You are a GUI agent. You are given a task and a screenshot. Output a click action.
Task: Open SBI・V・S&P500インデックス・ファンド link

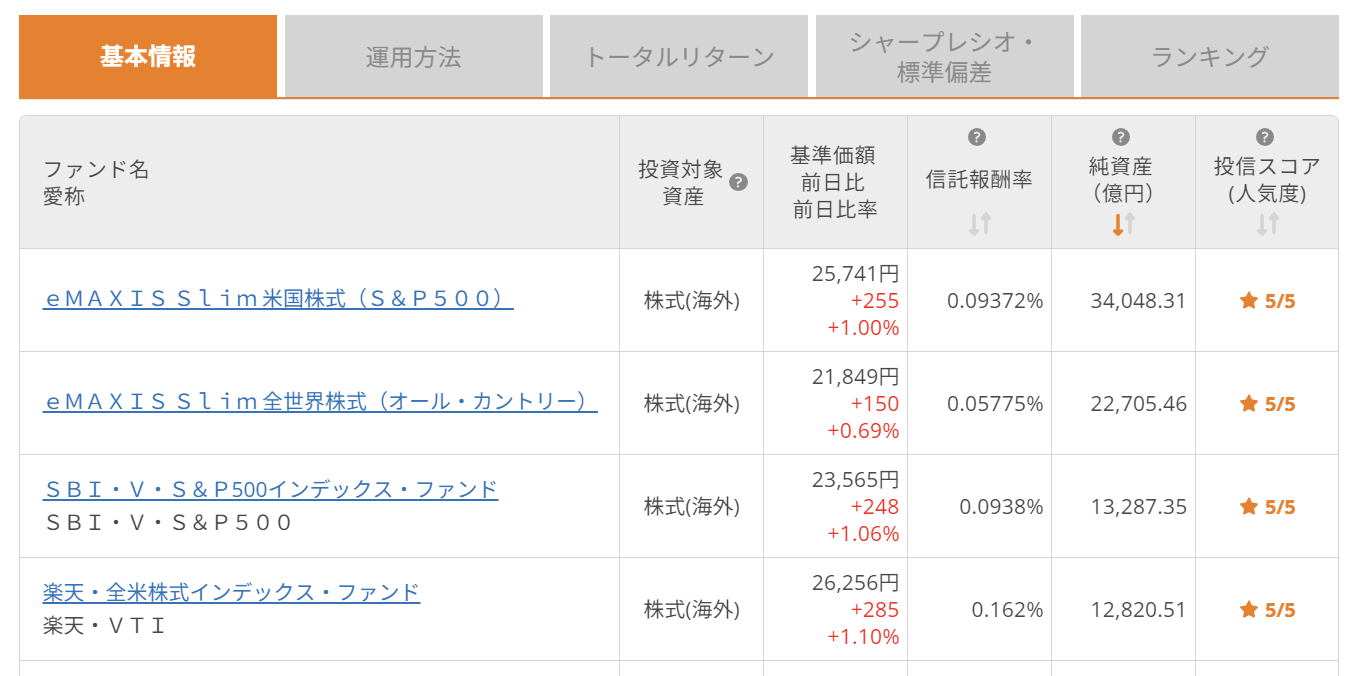(270, 490)
